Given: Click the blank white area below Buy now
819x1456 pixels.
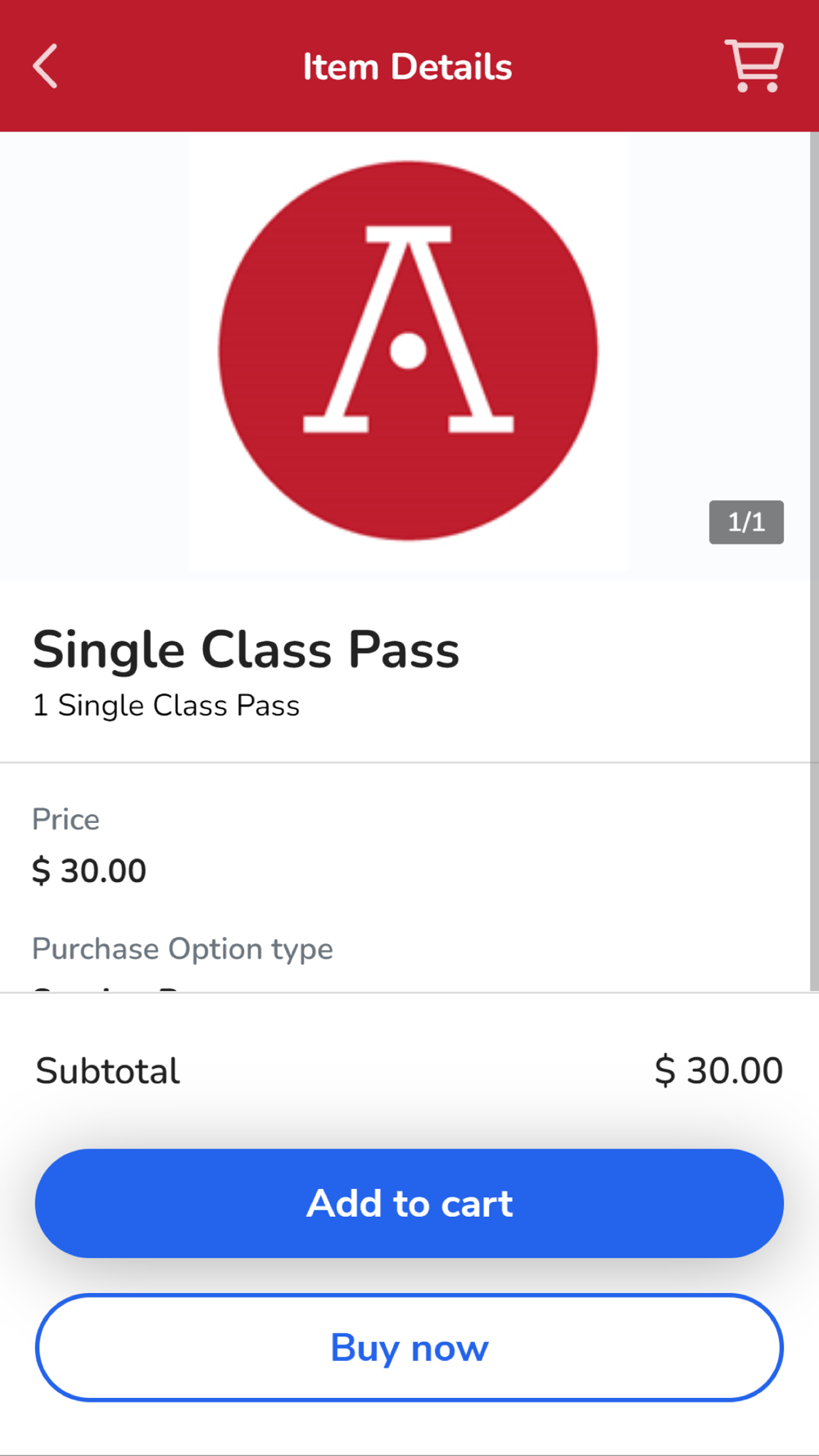Looking at the screenshot, I should coord(409,1429).
